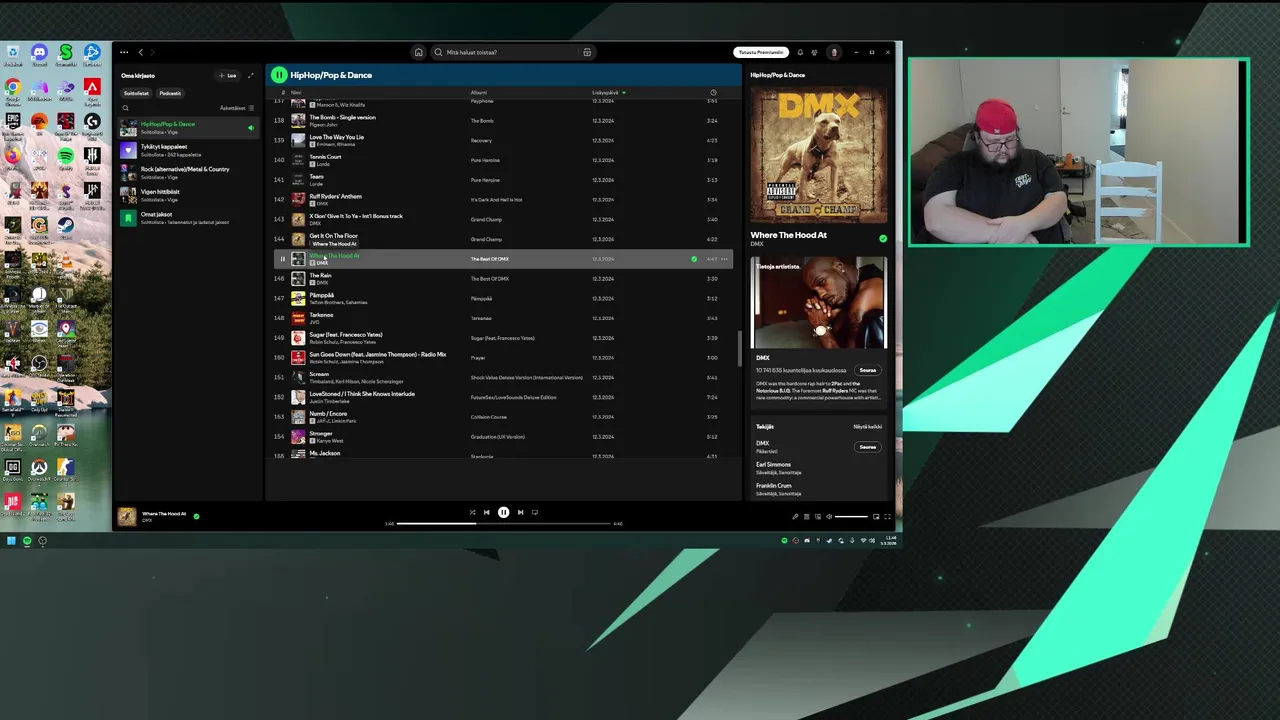This screenshot has height=720, width=1280.
Task: Sort by the 'Lisäyspäivä' column header
Action: point(608,93)
